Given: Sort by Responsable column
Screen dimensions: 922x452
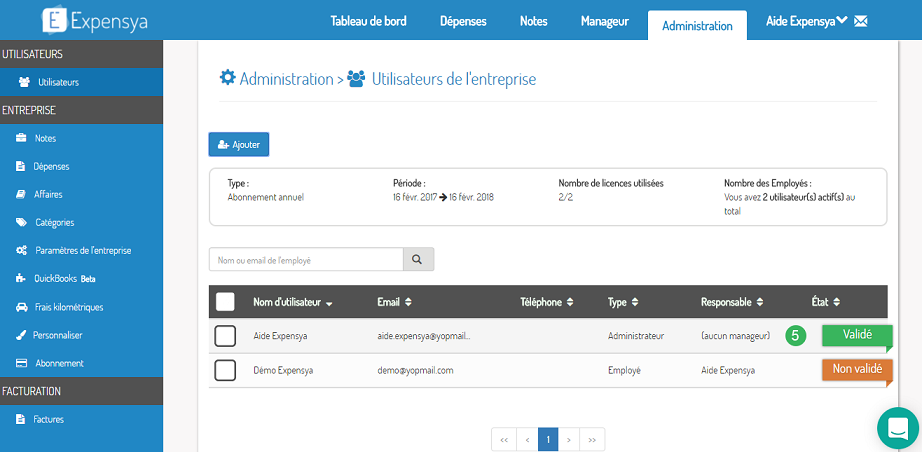Looking at the screenshot, I should tap(732, 302).
